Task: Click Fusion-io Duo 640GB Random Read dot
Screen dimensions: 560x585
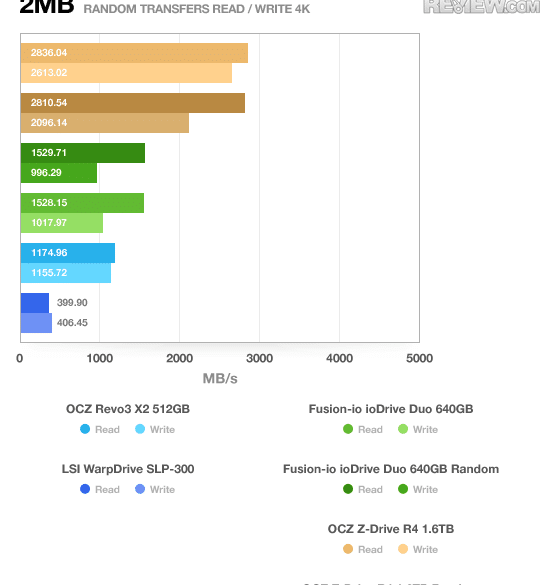Action: point(348,489)
